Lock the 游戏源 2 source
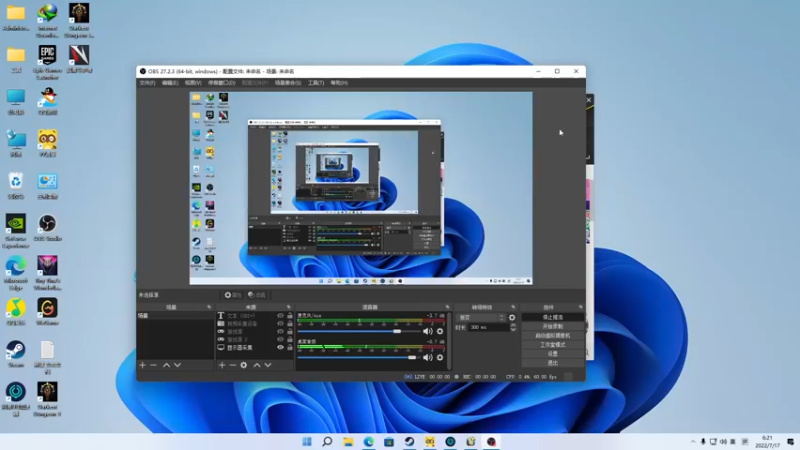 tap(290, 339)
